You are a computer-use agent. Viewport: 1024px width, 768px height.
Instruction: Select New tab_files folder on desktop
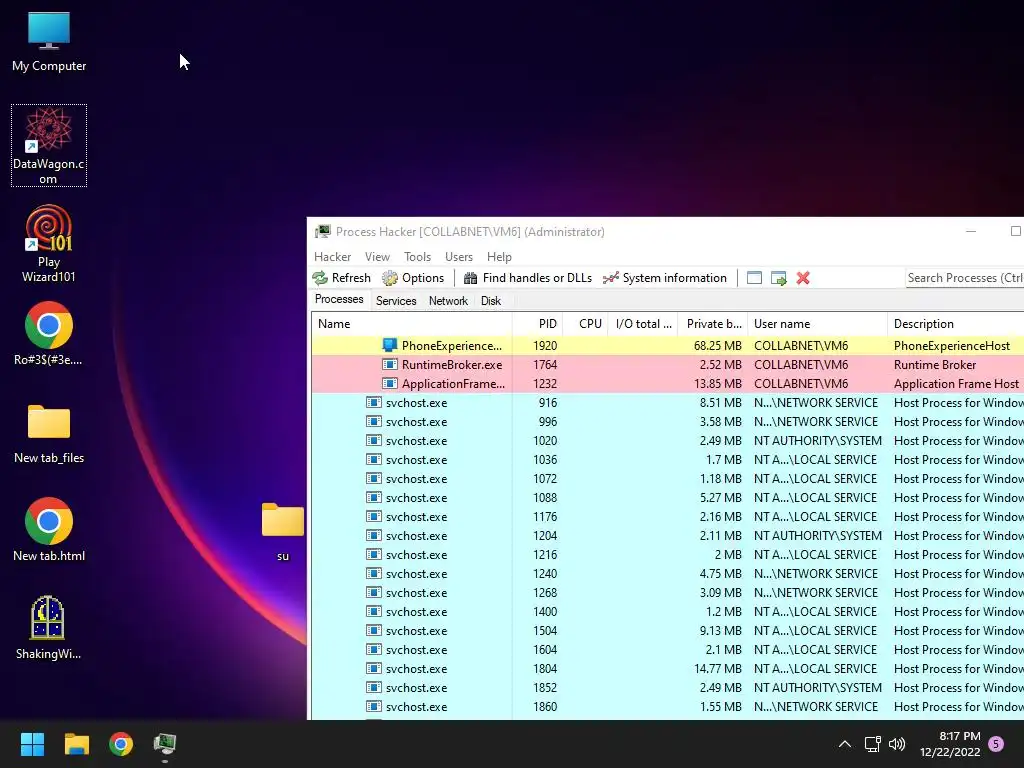[x=49, y=432]
